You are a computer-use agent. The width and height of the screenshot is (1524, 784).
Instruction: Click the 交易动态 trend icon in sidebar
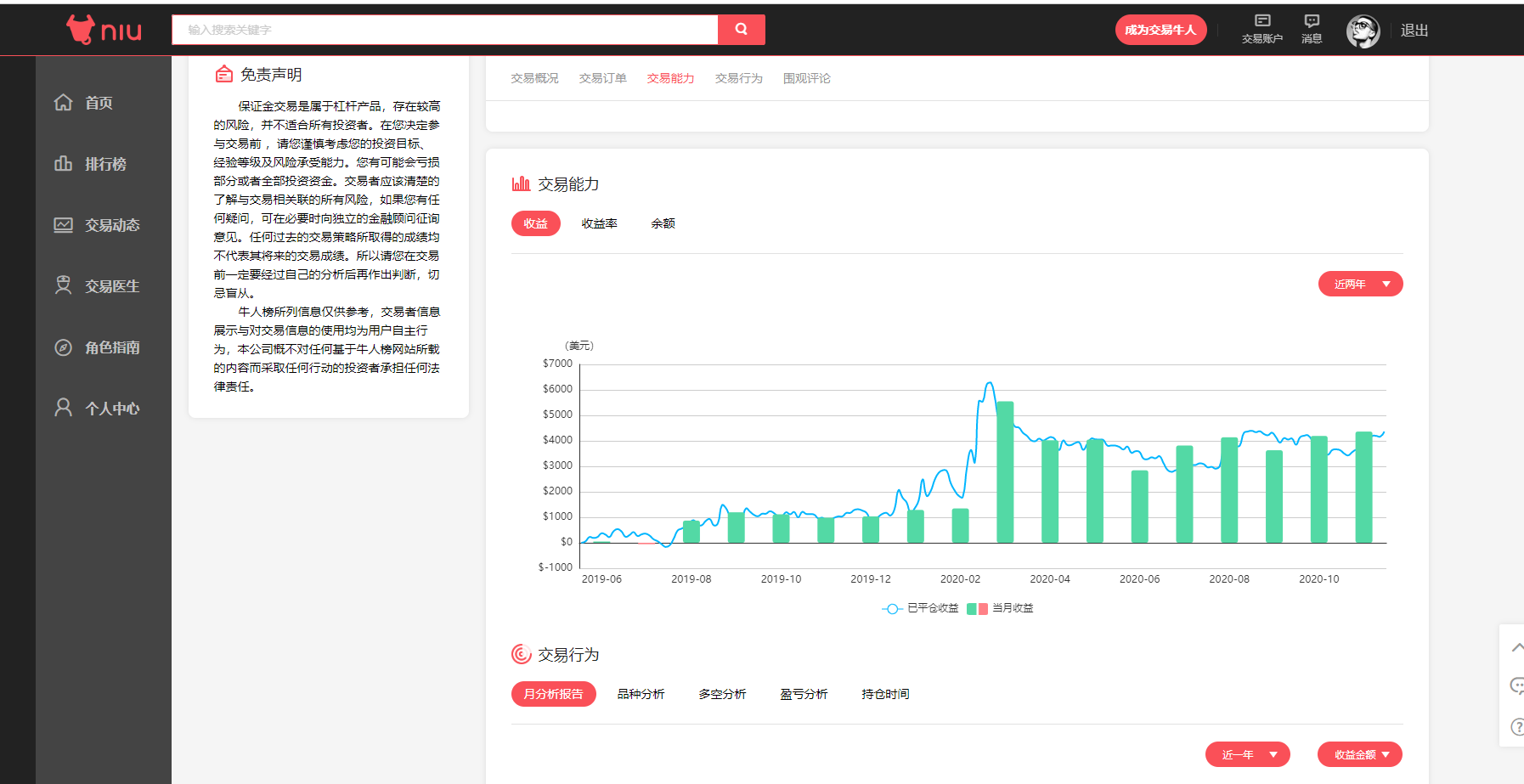tap(63, 225)
